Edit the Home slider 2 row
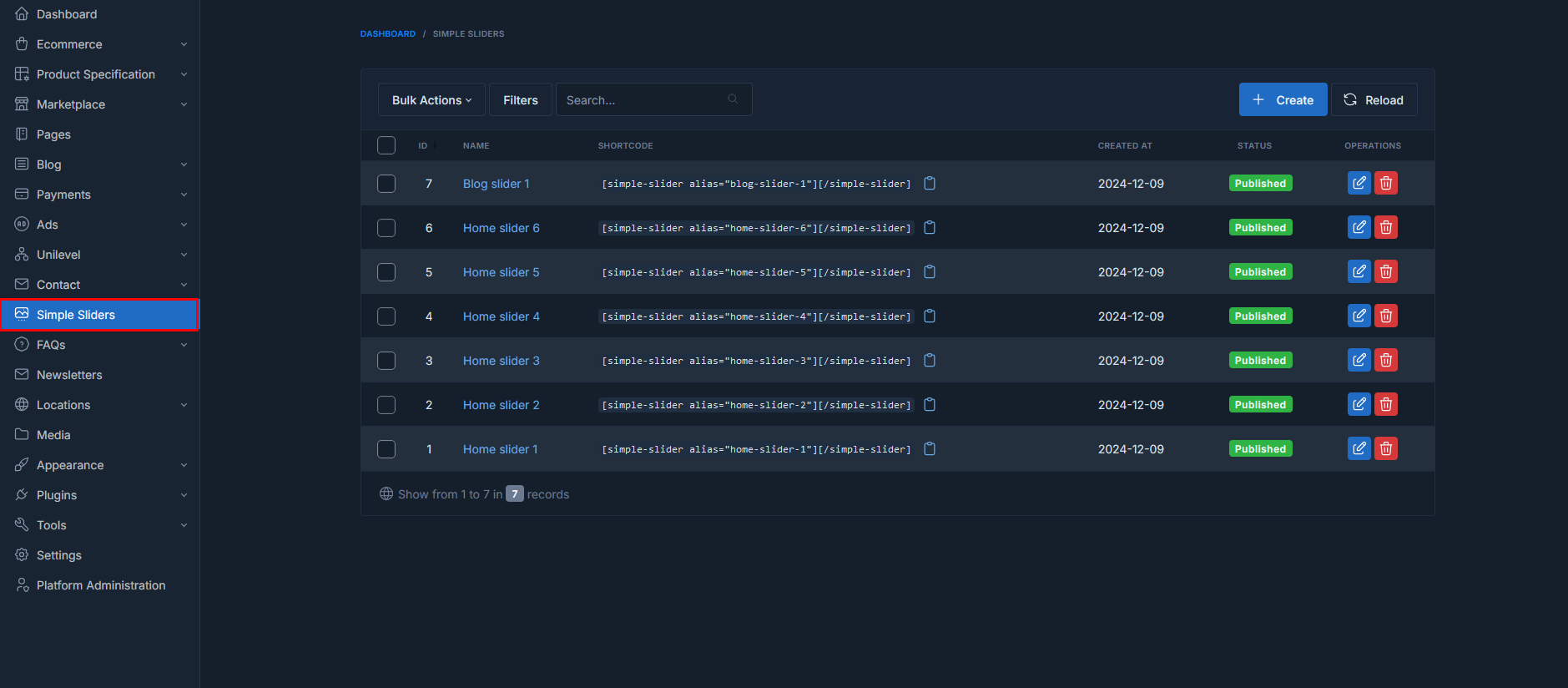This screenshot has width=1568, height=688. tap(1359, 404)
